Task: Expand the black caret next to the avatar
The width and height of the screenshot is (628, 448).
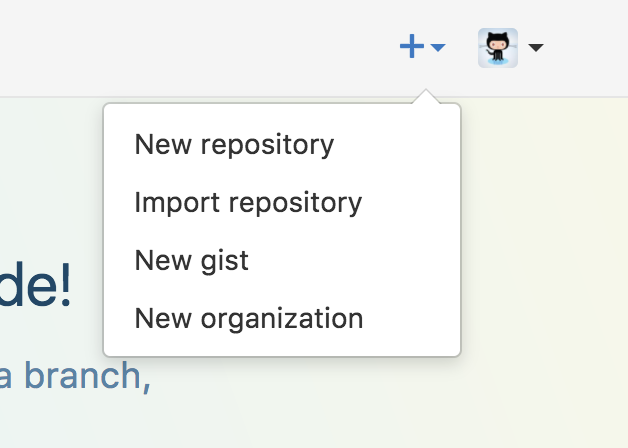Action: pos(536,48)
